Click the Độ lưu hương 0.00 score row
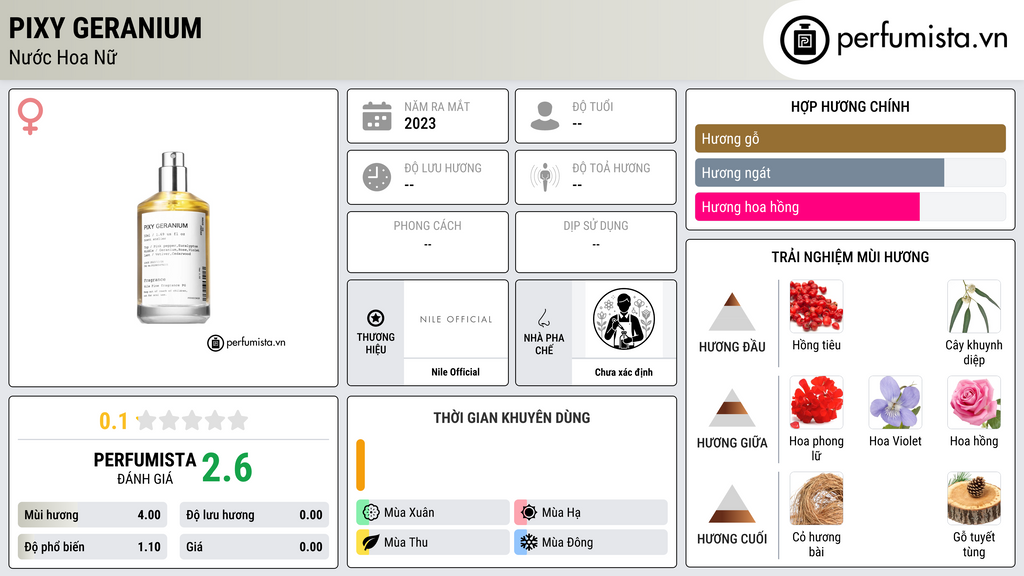 click(254, 515)
